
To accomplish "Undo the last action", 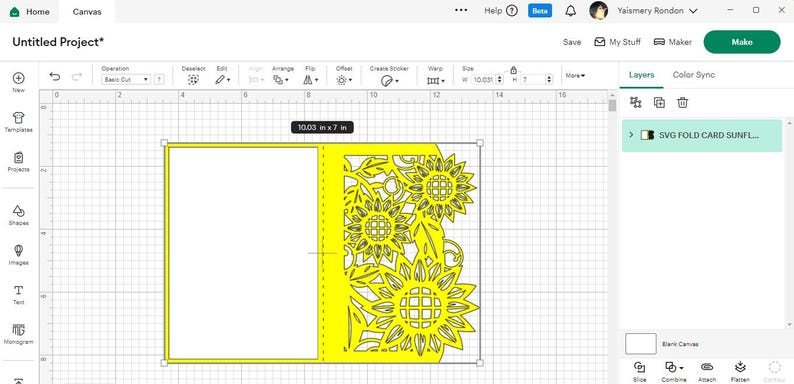I will coord(55,76).
